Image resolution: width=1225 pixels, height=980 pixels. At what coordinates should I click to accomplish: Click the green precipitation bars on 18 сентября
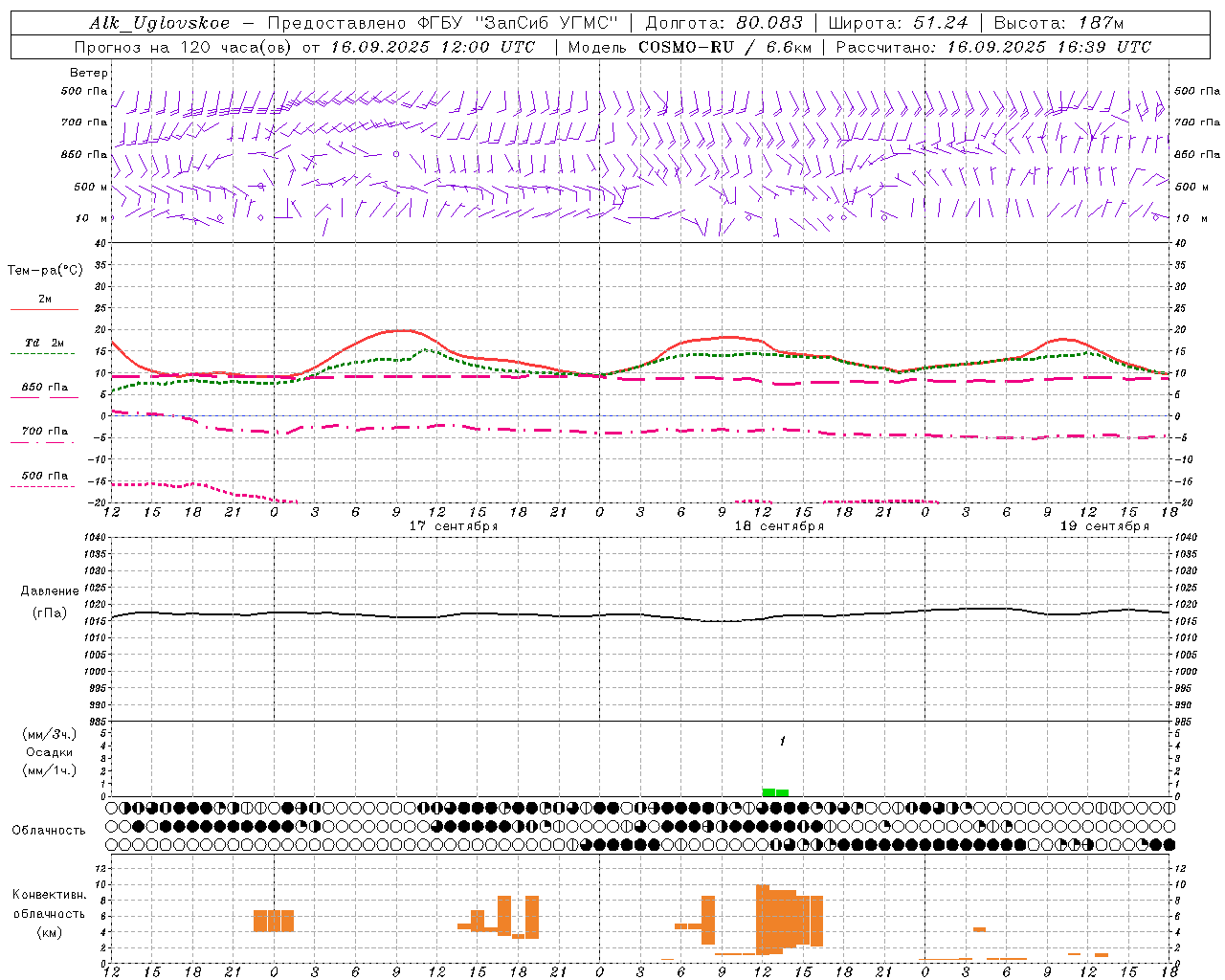point(775,792)
